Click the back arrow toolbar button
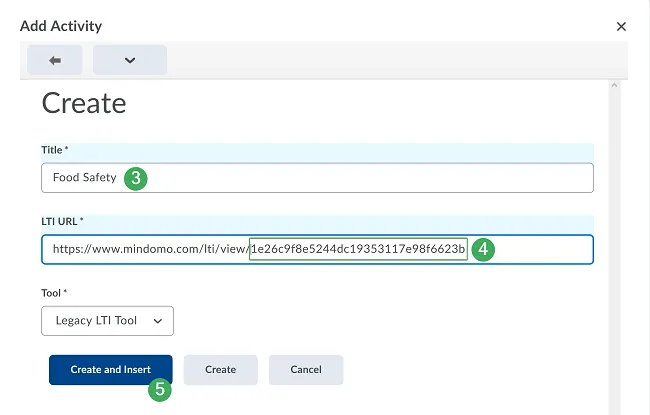Screen dimensions: 650x415 click(55, 60)
